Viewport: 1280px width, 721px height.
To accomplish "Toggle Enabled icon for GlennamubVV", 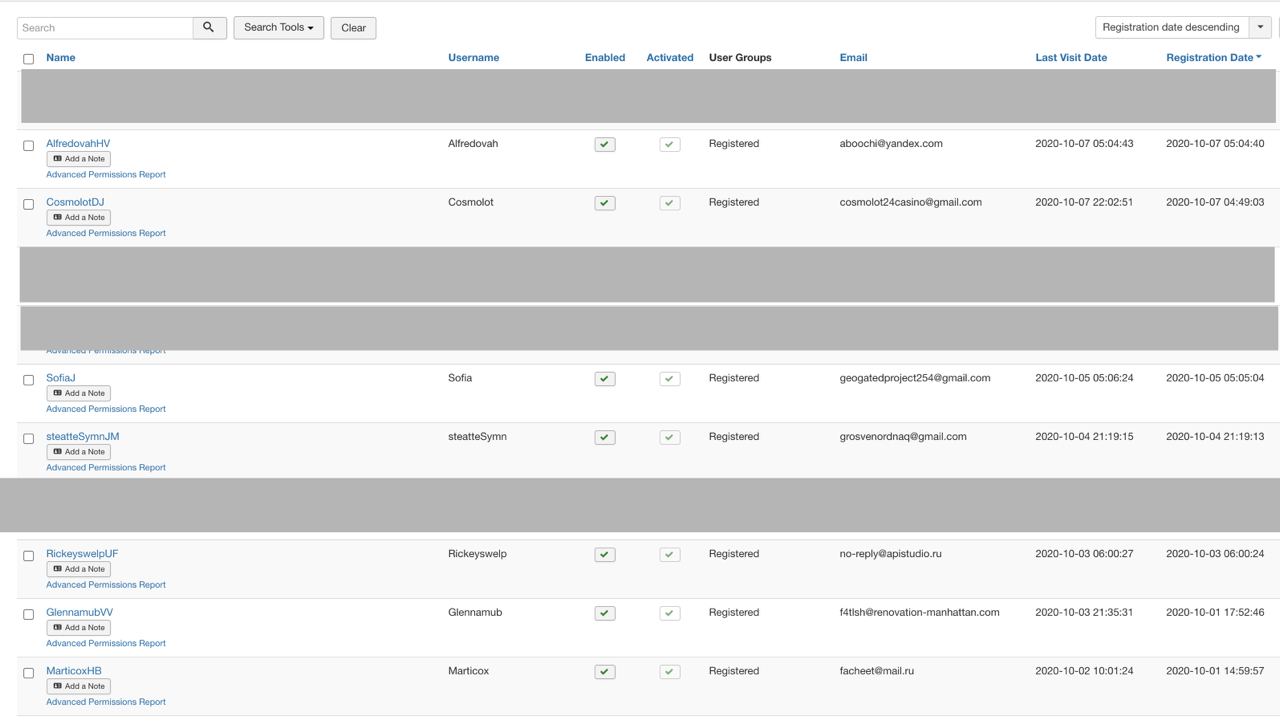I will click(605, 613).
